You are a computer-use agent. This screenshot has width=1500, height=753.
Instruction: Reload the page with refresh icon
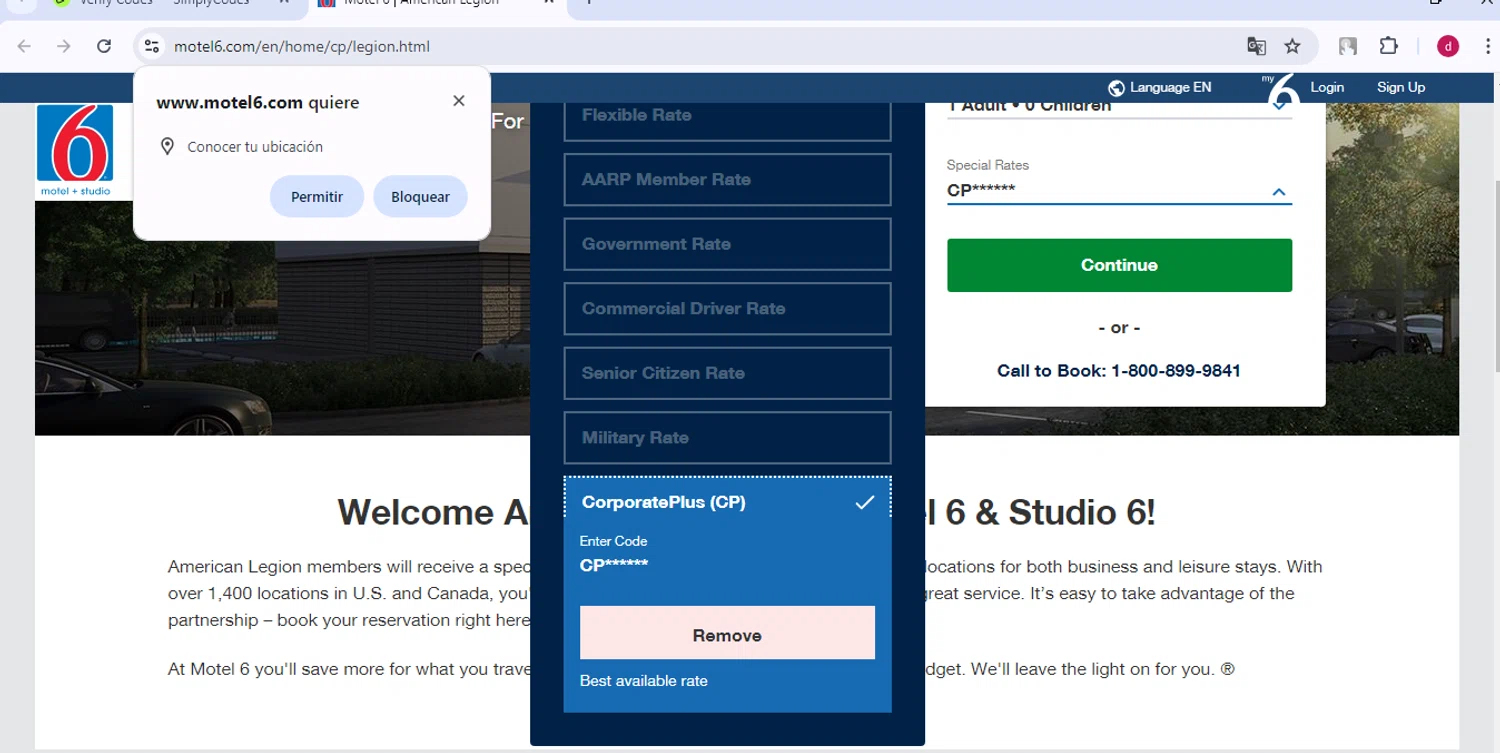pos(104,46)
